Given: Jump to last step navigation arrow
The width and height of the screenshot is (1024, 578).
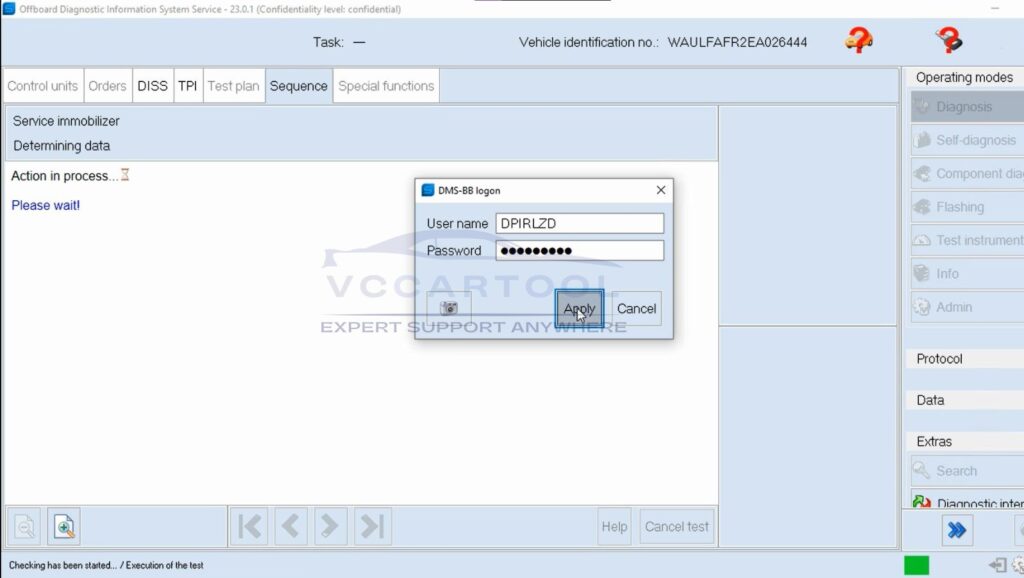Looking at the screenshot, I should 371,526.
